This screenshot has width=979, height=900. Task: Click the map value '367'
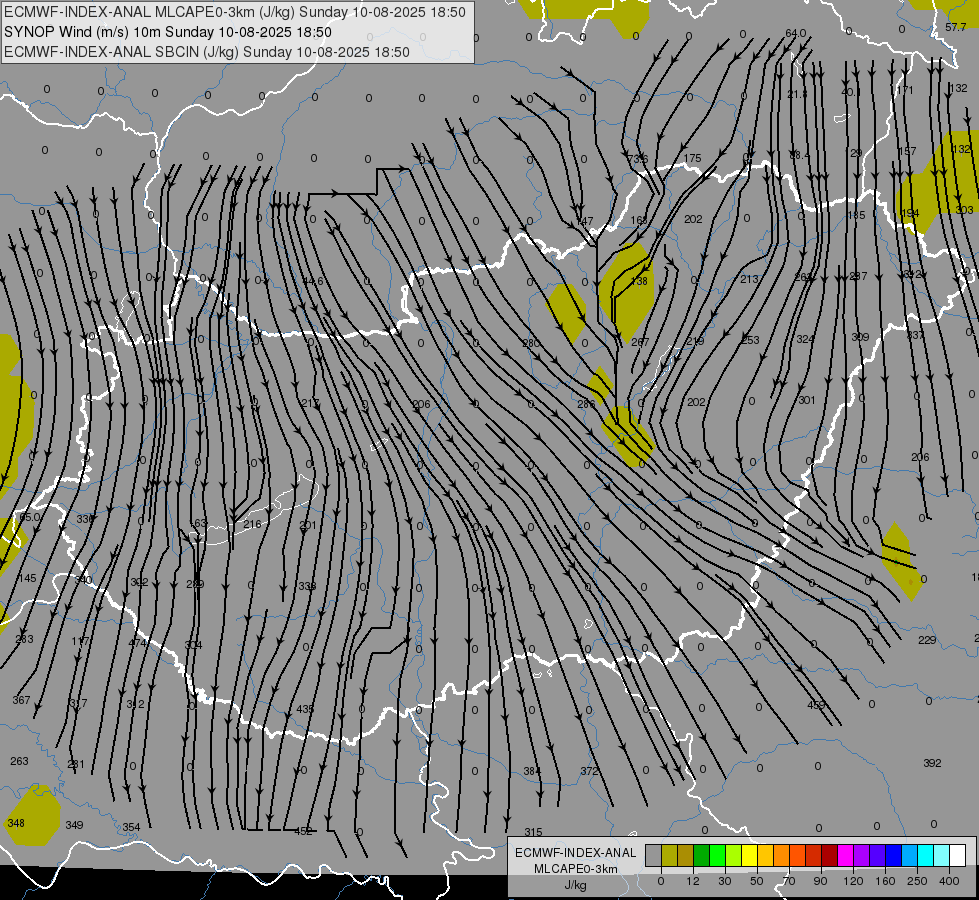point(21,700)
